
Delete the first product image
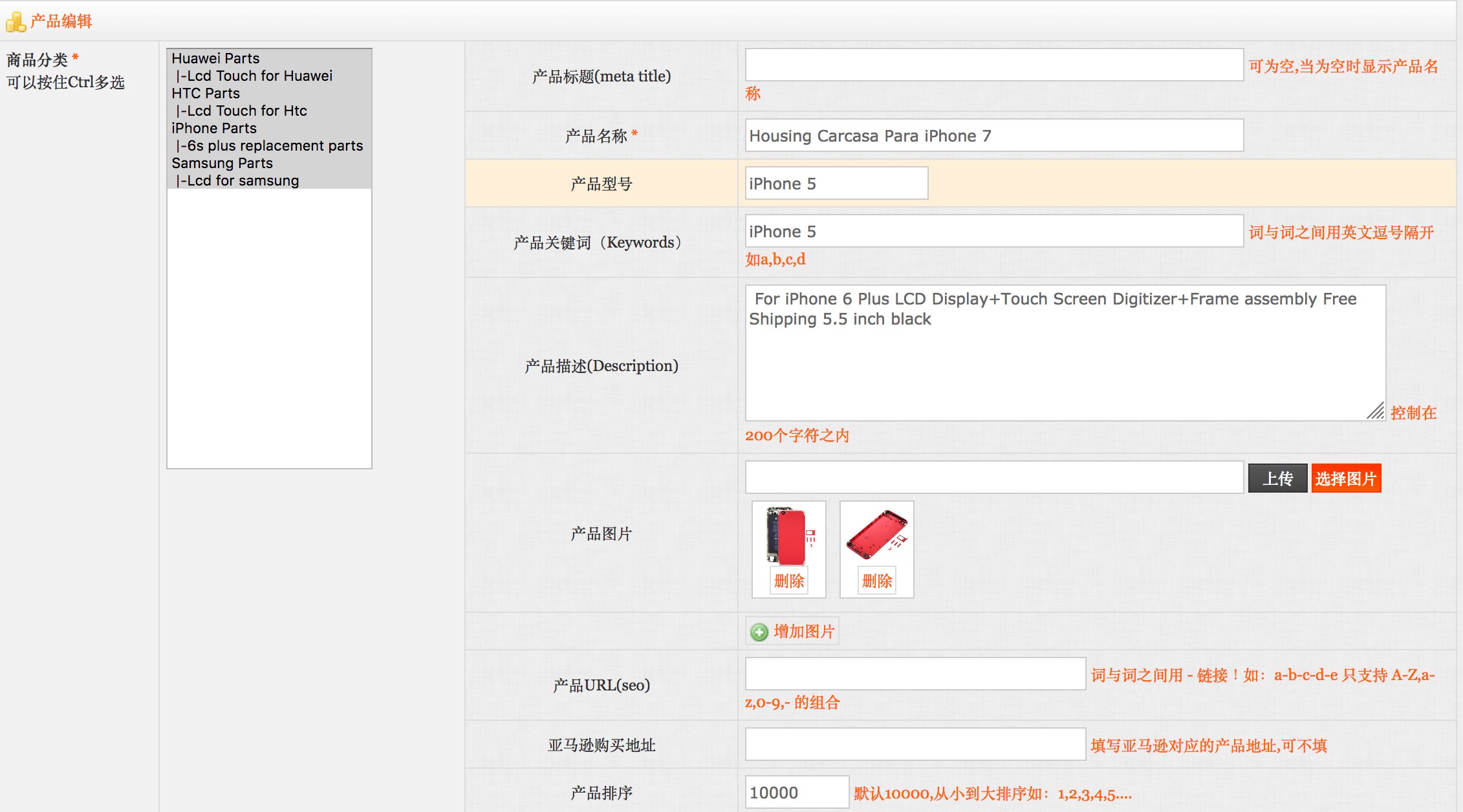788,581
